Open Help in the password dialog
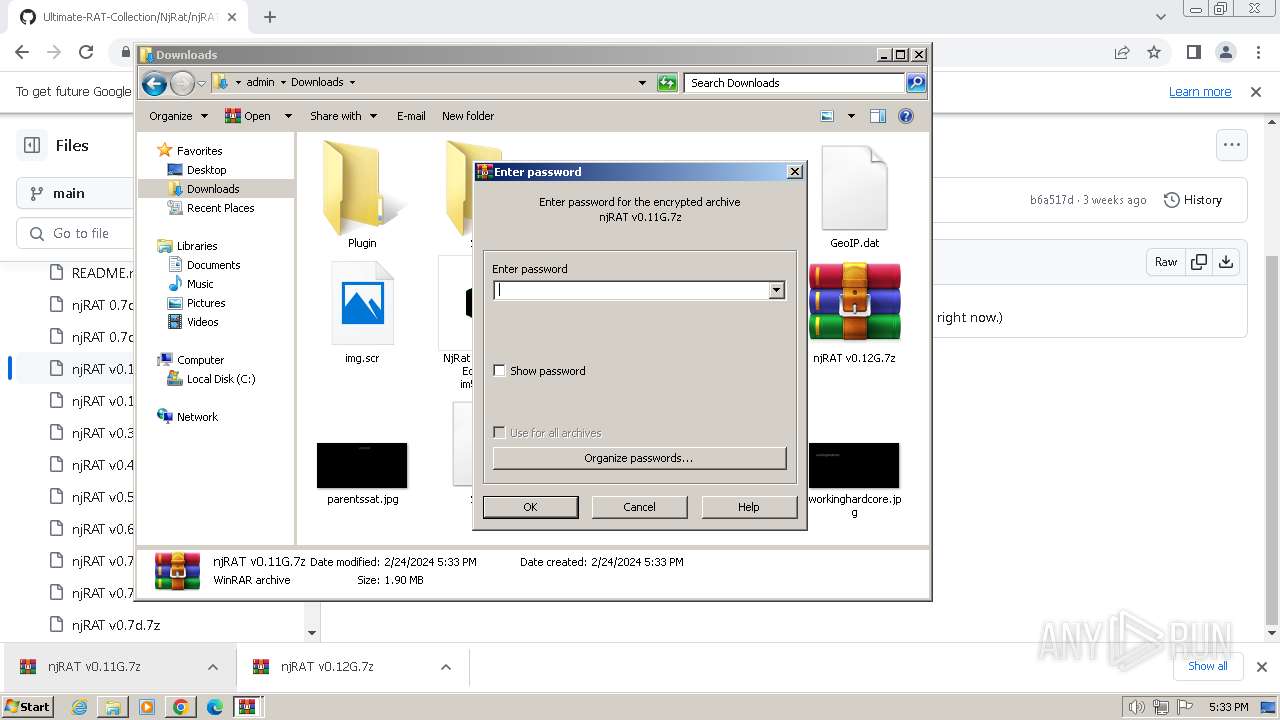 [x=749, y=507]
